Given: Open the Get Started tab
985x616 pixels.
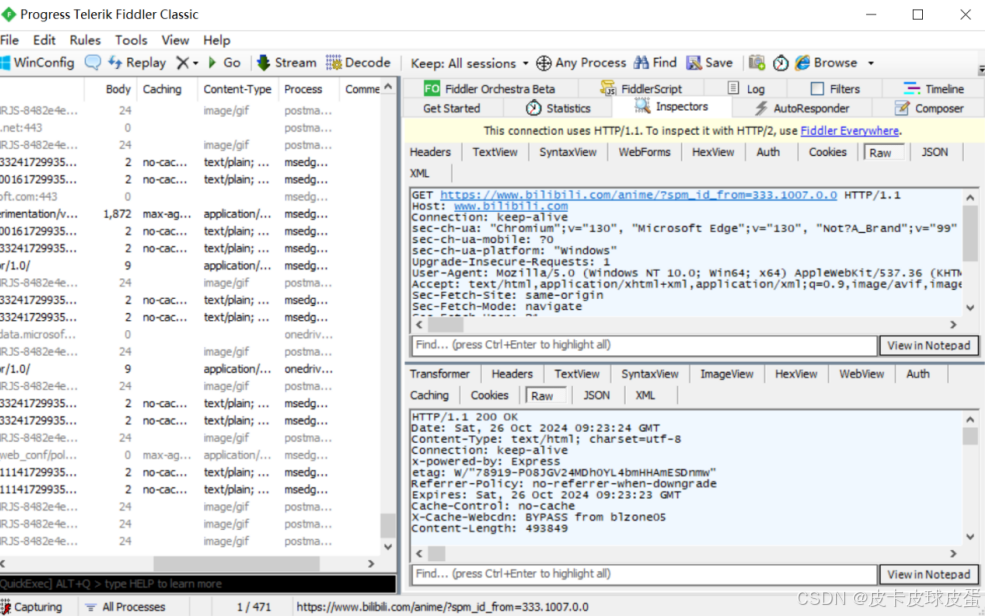Looking at the screenshot, I should [451, 108].
